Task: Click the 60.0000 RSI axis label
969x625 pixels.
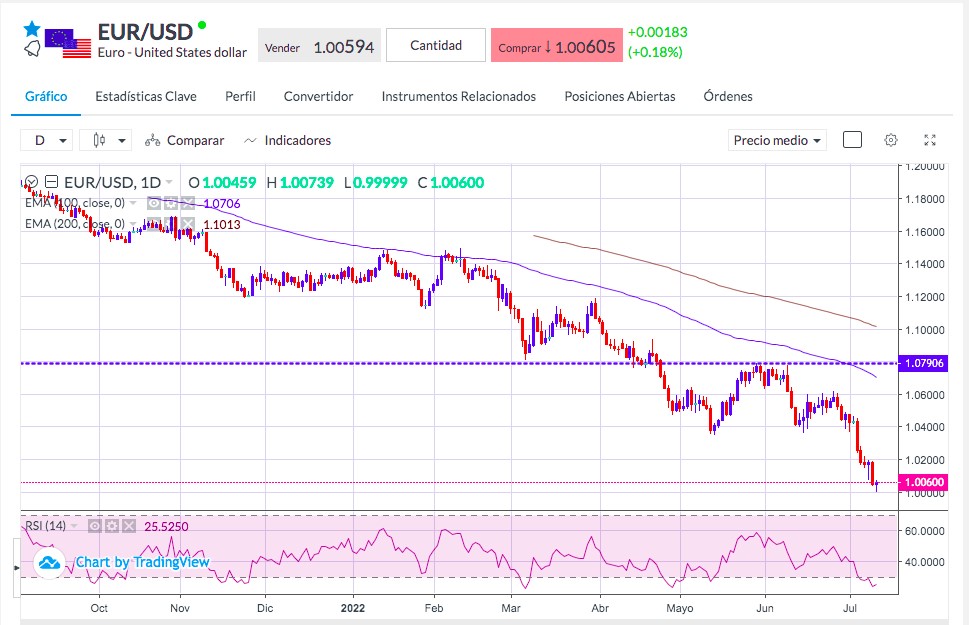Action: tap(925, 531)
